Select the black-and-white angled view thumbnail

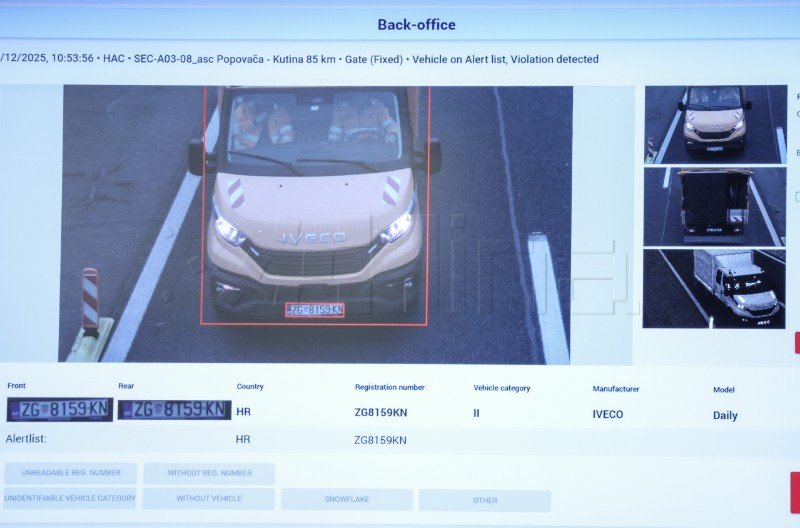714,288
